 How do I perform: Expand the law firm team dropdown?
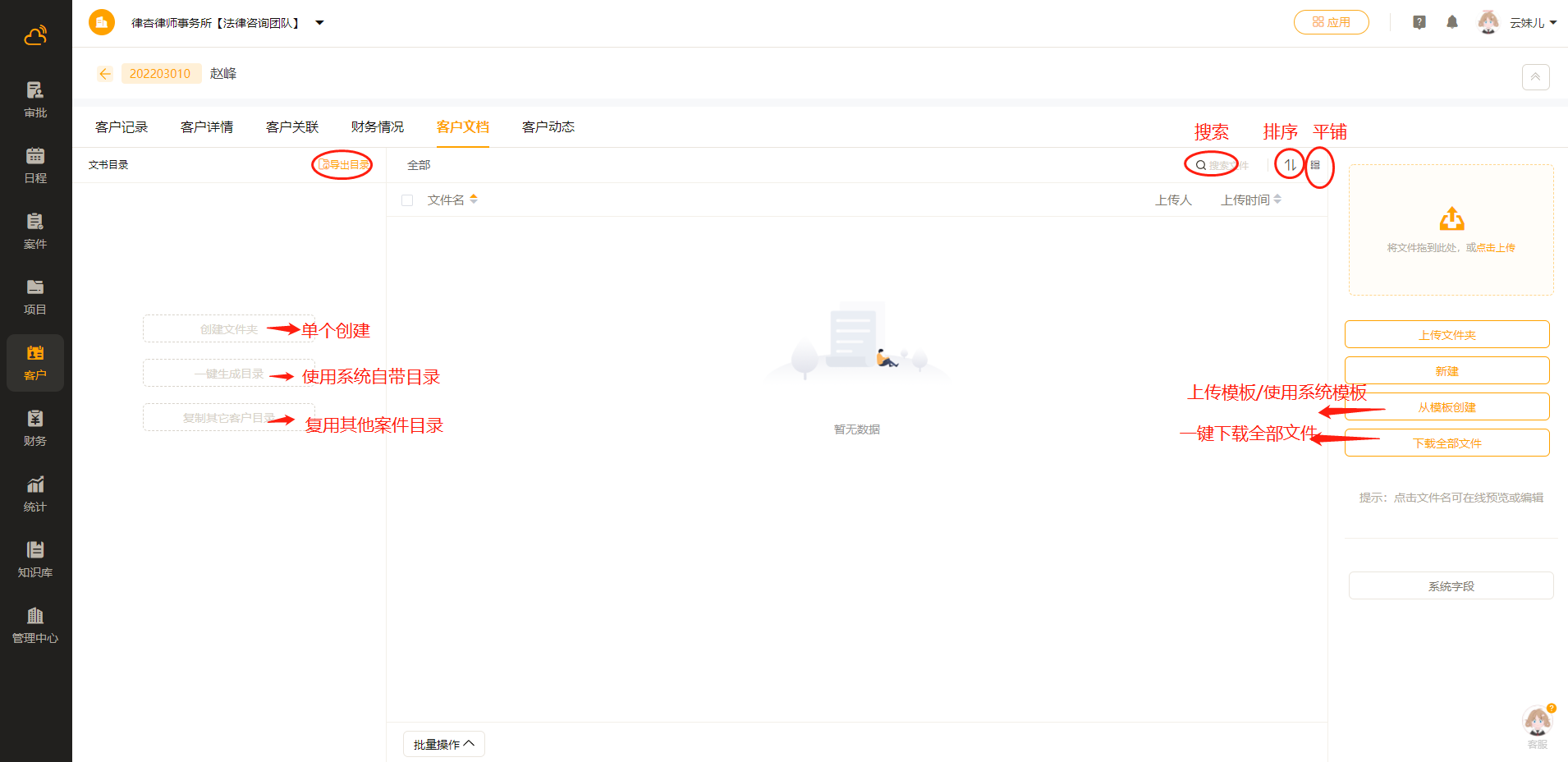[x=319, y=23]
